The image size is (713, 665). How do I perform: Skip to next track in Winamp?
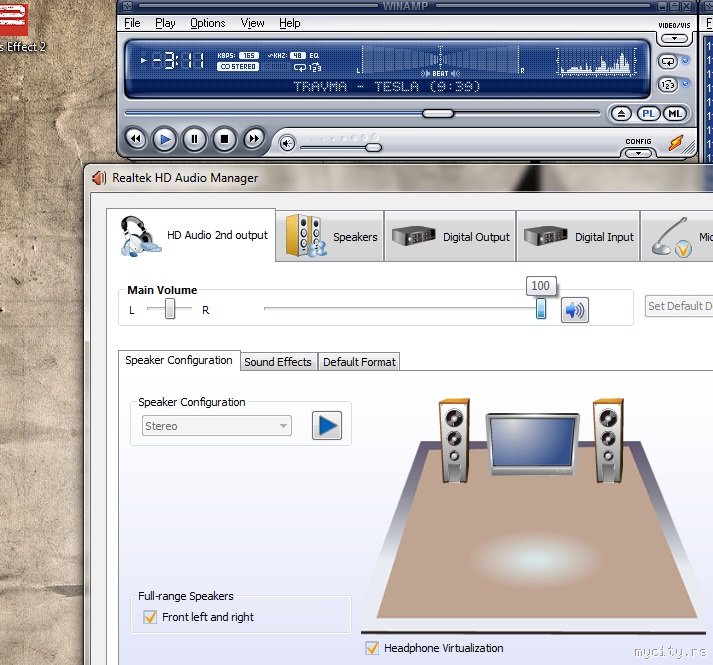(254, 139)
